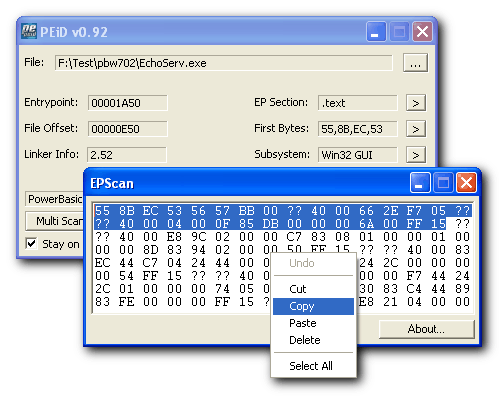Minimize the PEiD v0.92 window
Viewport: 499px width, 400px height.
(376, 32)
